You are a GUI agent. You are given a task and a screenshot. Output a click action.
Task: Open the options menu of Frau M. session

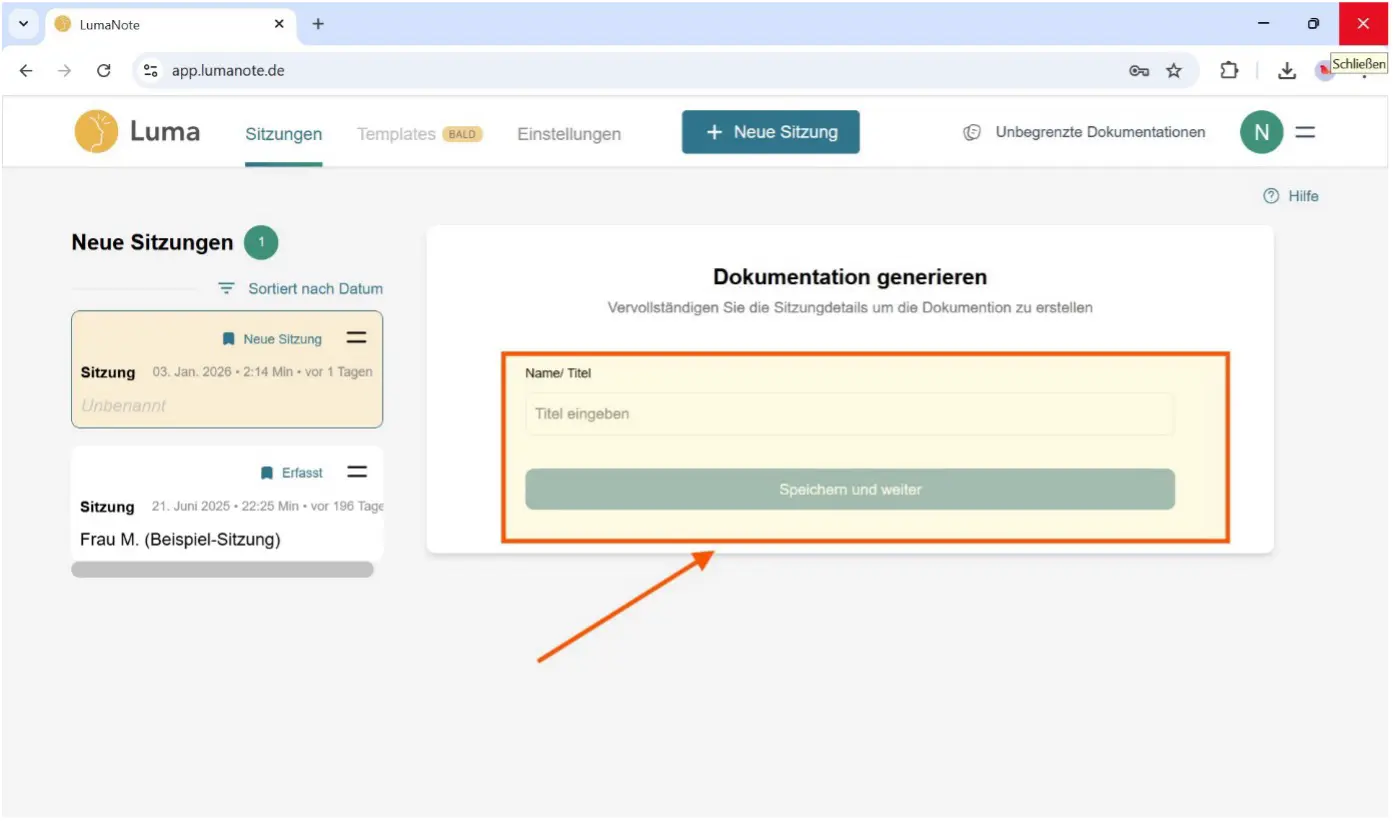[357, 472]
